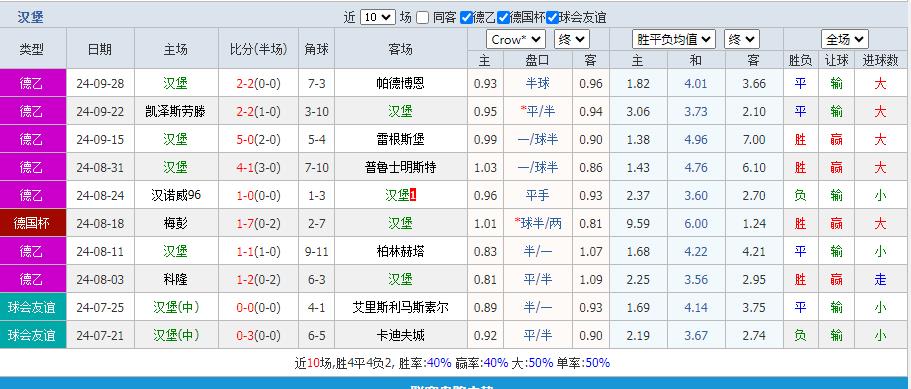Click the 比分(半场) column header
This screenshot has width=911, height=389.
point(258,49)
